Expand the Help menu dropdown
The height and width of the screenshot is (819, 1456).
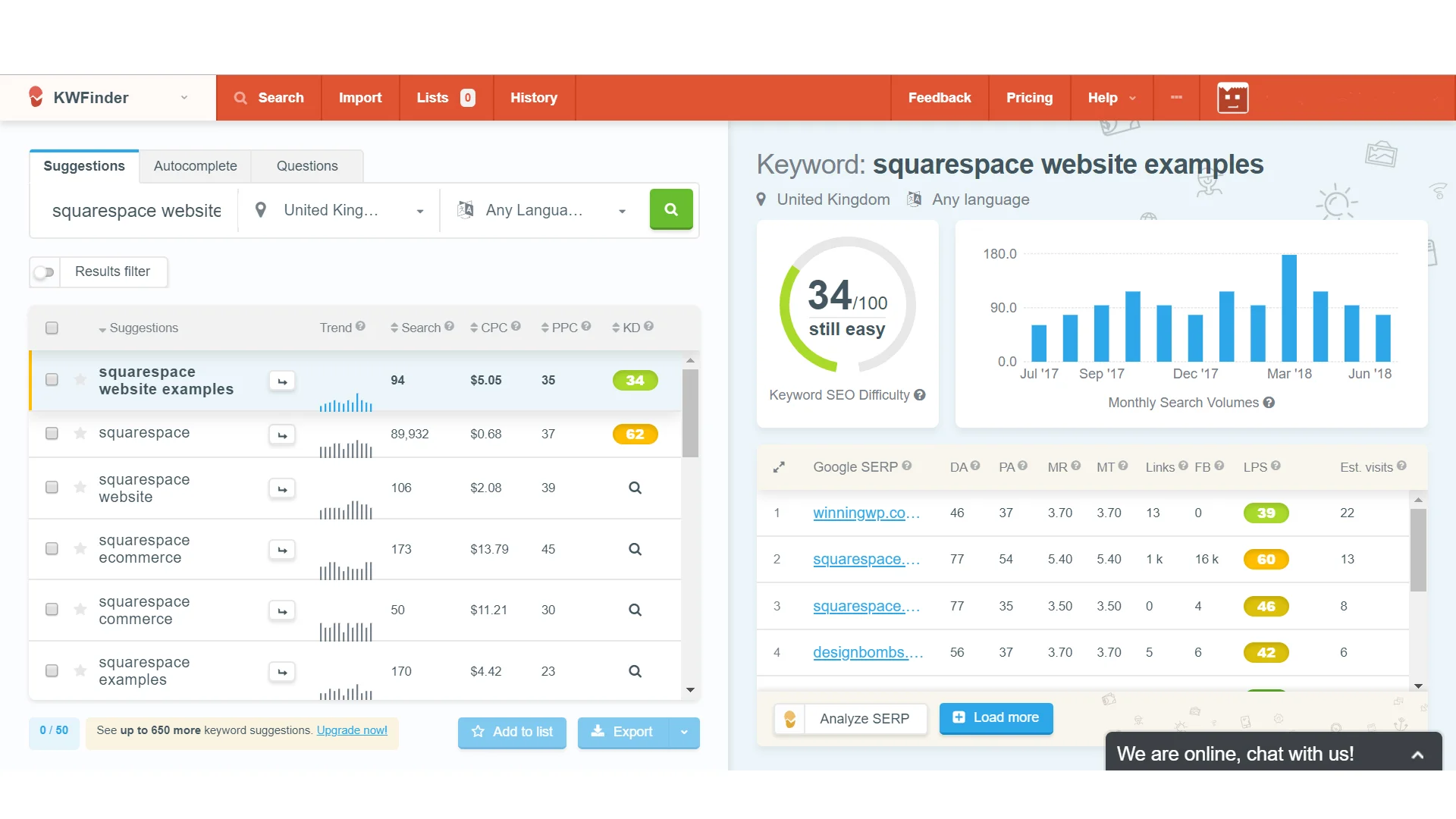point(1112,98)
